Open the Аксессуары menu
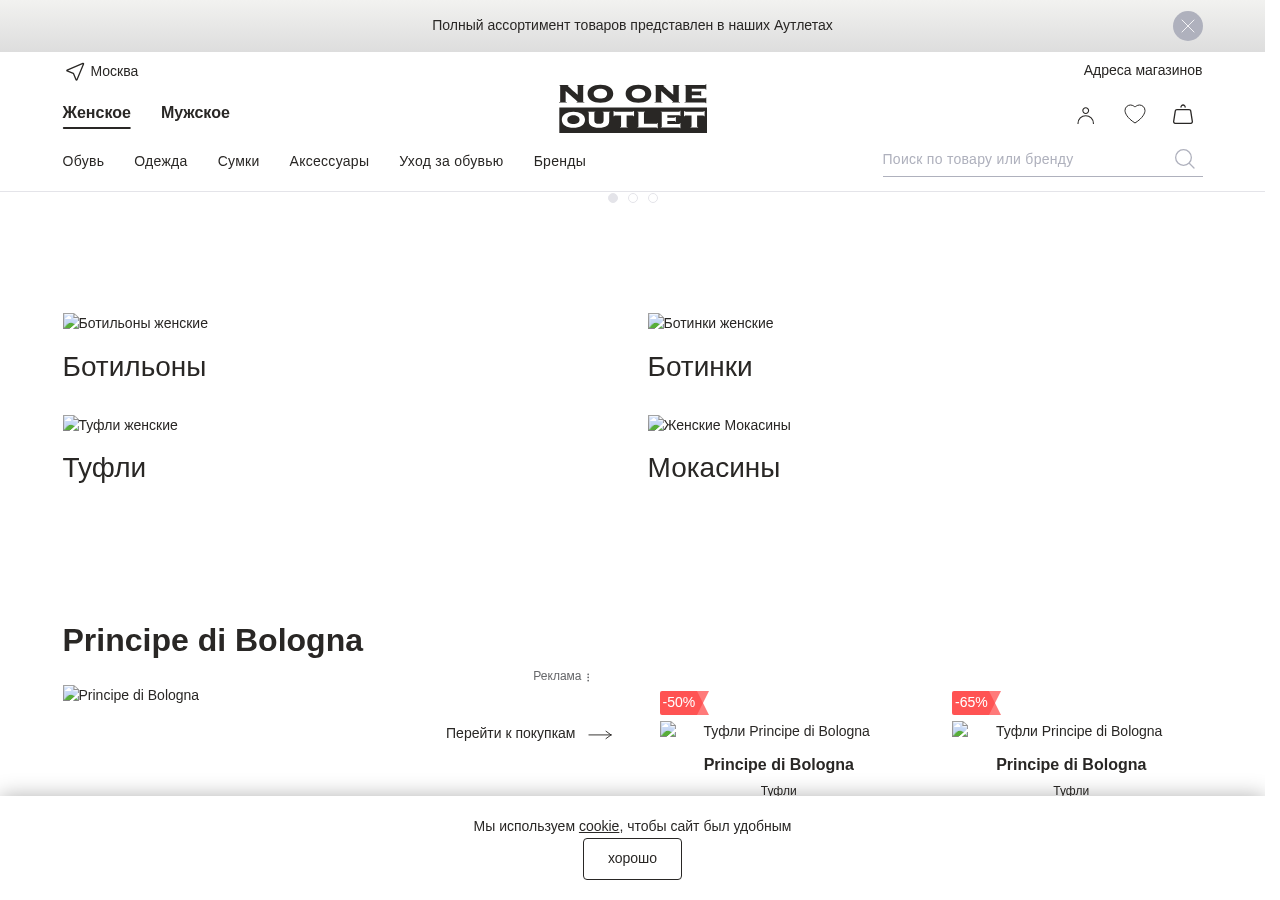The image size is (1280, 900). (x=329, y=161)
